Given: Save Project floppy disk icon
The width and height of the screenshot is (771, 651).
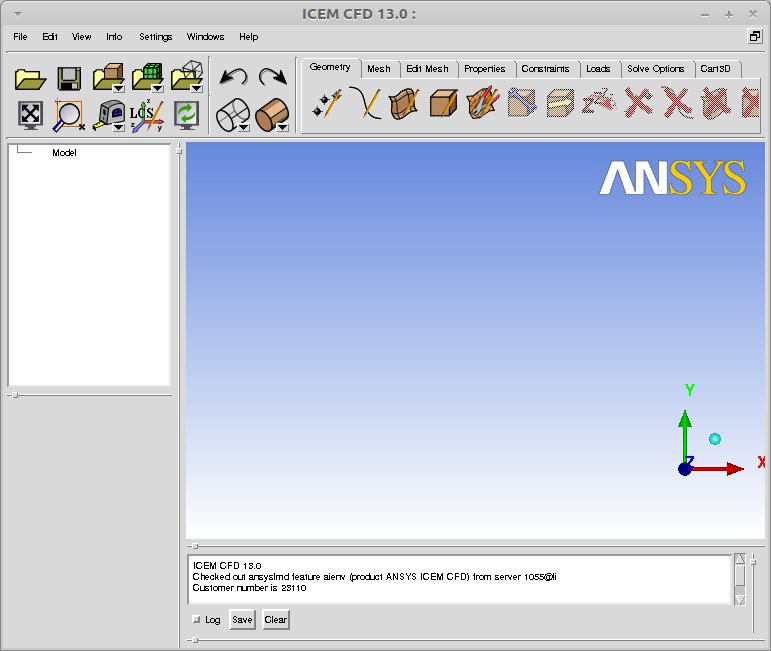Looking at the screenshot, I should 69,79.
